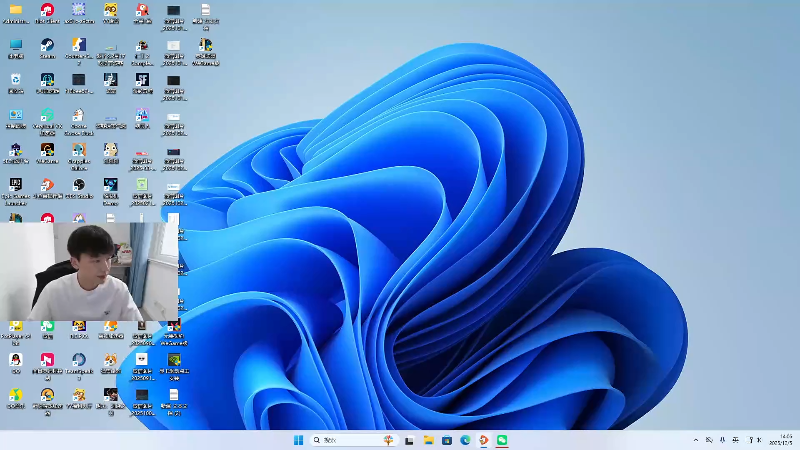Open File Explorer from the taskbar
The width and height of the screenshot is (800, 450).
(x=428, y=440)
